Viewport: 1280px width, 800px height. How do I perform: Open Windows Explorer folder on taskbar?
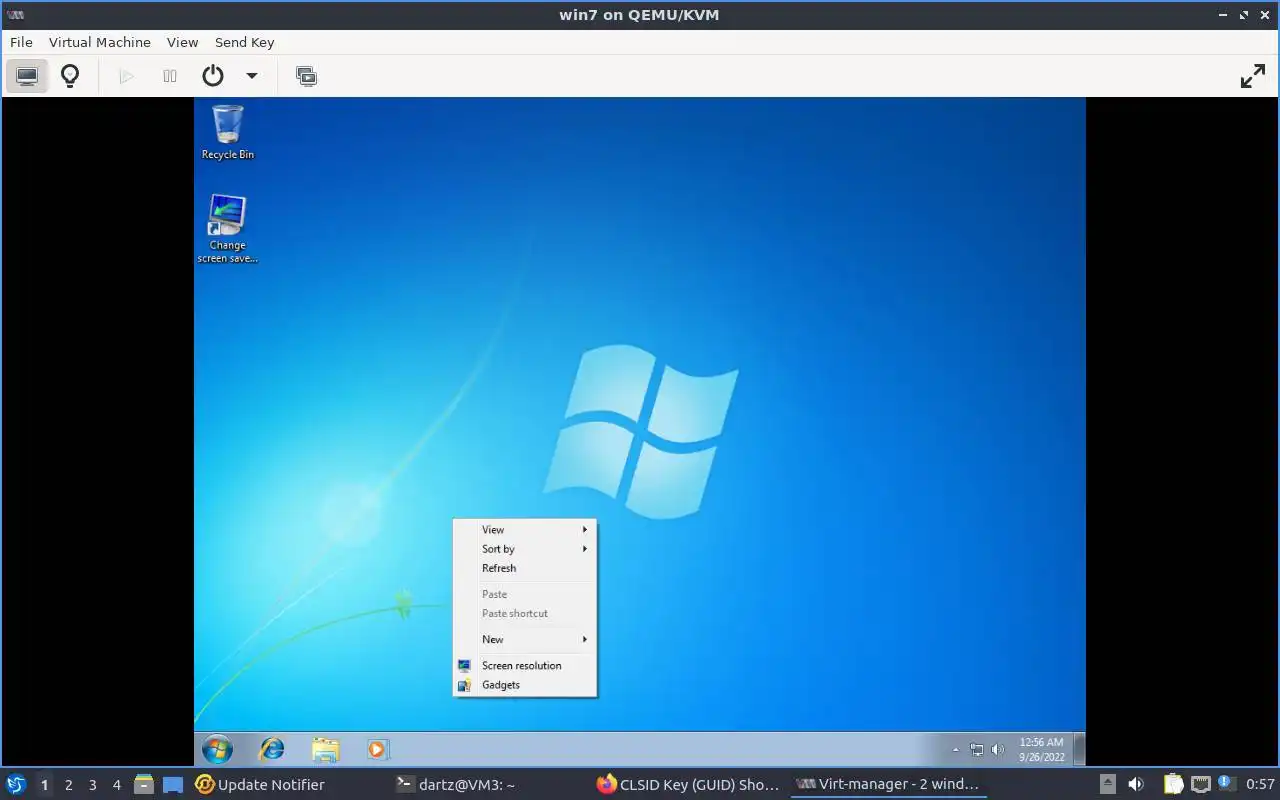tap(325, 749)
